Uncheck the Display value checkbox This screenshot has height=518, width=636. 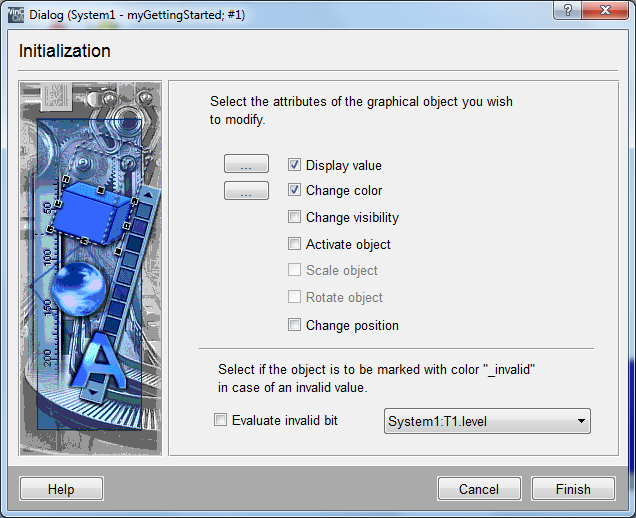pyautogui.click(x=295, y=165)
